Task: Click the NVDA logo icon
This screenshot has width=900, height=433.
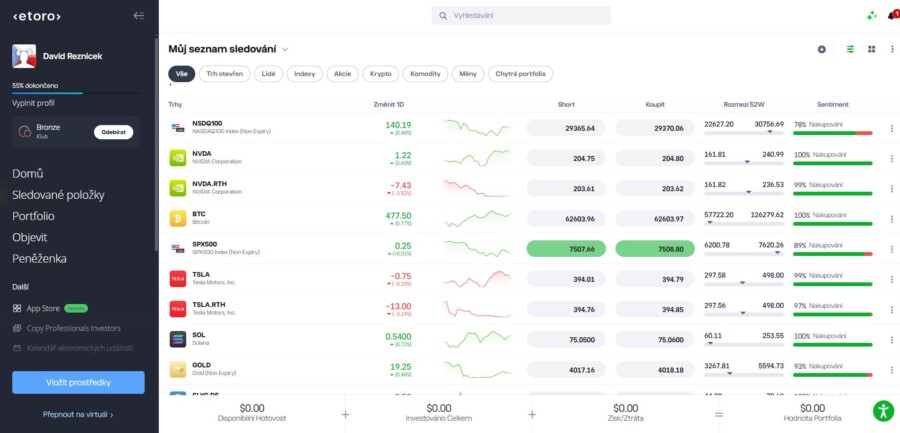Action: [x=178, y=158]
